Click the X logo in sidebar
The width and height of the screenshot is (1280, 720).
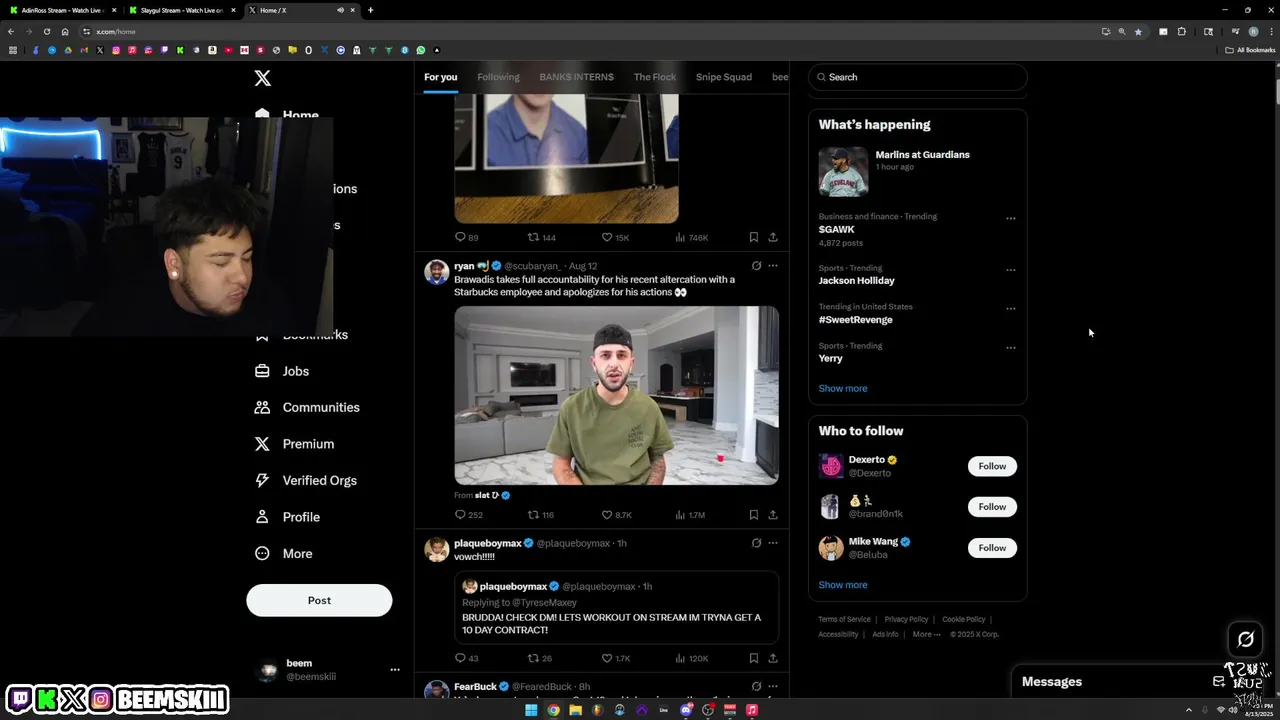[x=262, y=78]
